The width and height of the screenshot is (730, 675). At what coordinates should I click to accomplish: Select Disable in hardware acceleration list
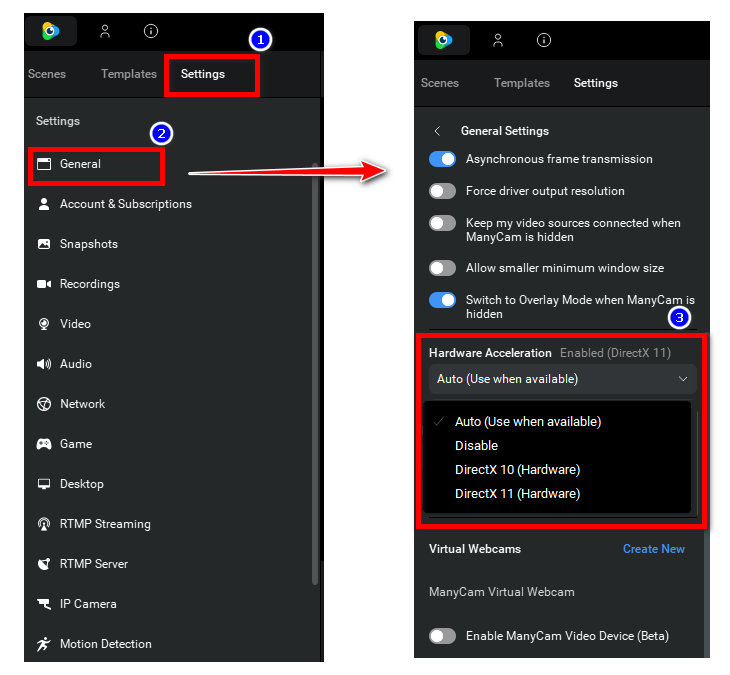pos(476,446)
